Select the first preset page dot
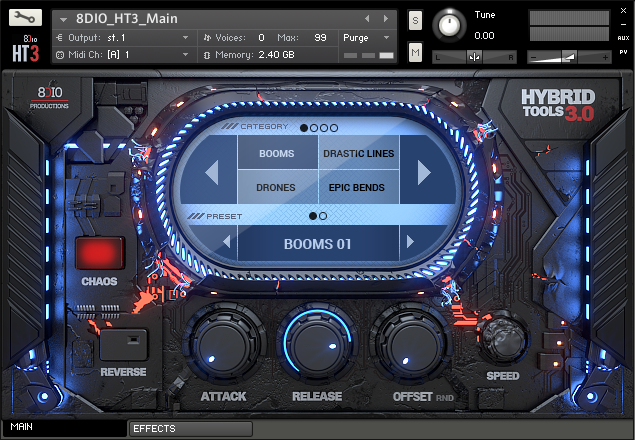Image resolution: width=635 pixels, height=440 pixels. 313,216
